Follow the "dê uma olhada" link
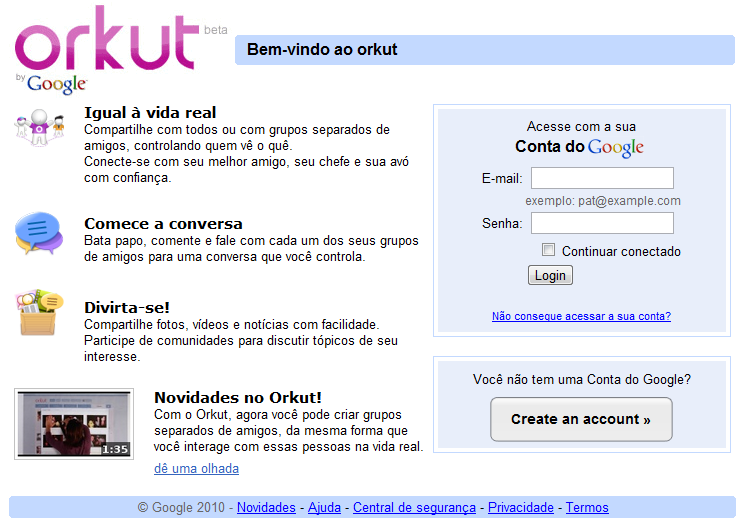The image size is (745, 523). pyautogui.click(x=196, y=469)
